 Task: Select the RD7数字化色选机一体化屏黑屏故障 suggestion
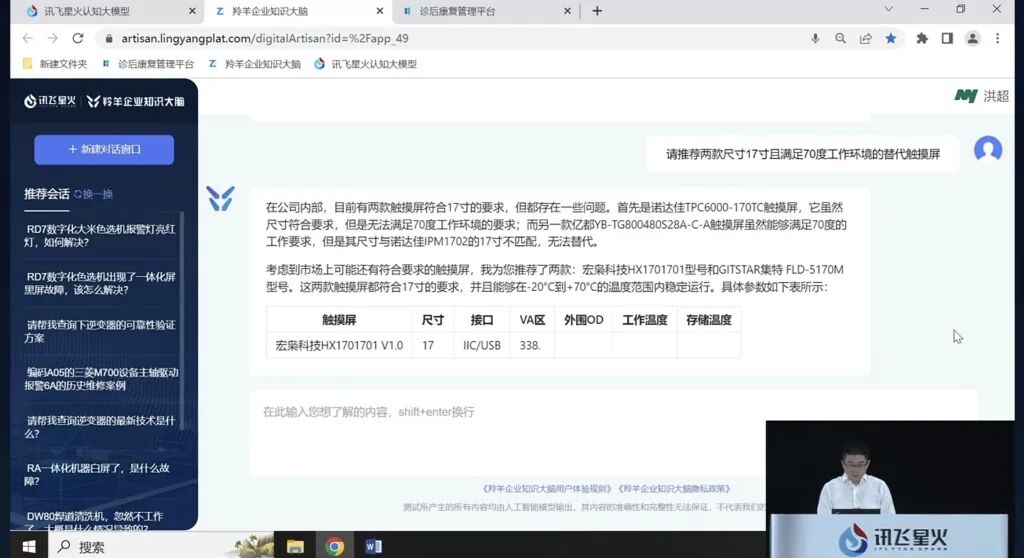click(x=100, y=284)
